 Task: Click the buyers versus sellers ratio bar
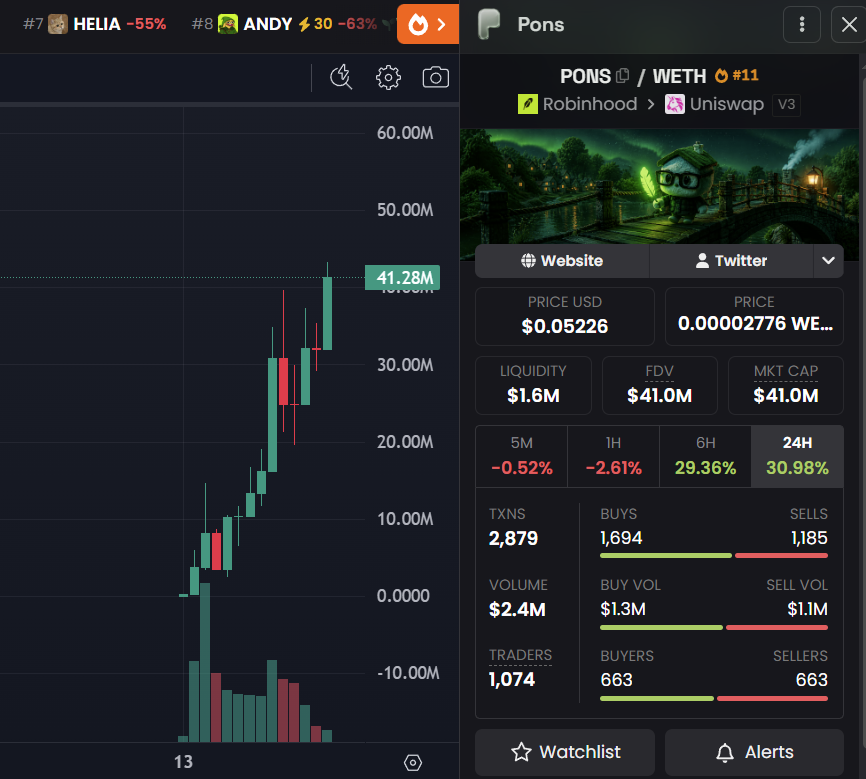(x=714, y=698)
